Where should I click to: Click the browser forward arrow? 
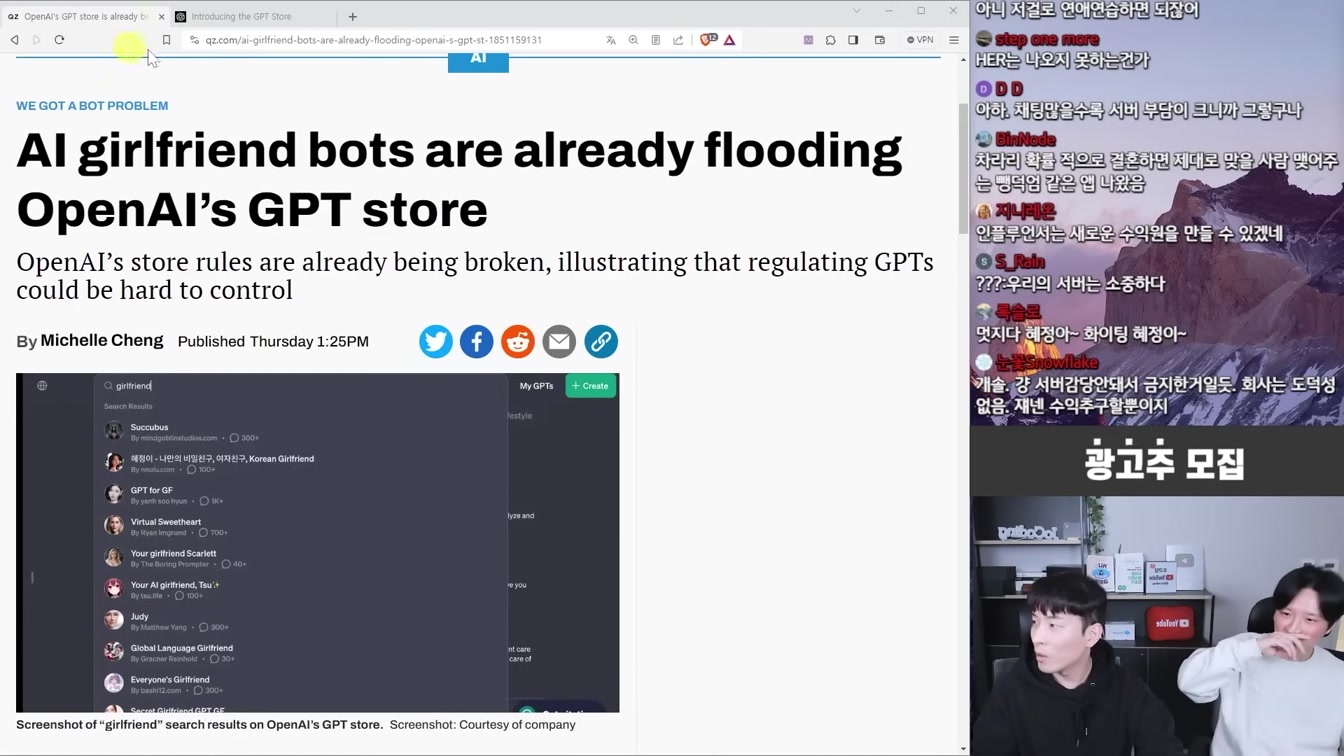37,40
